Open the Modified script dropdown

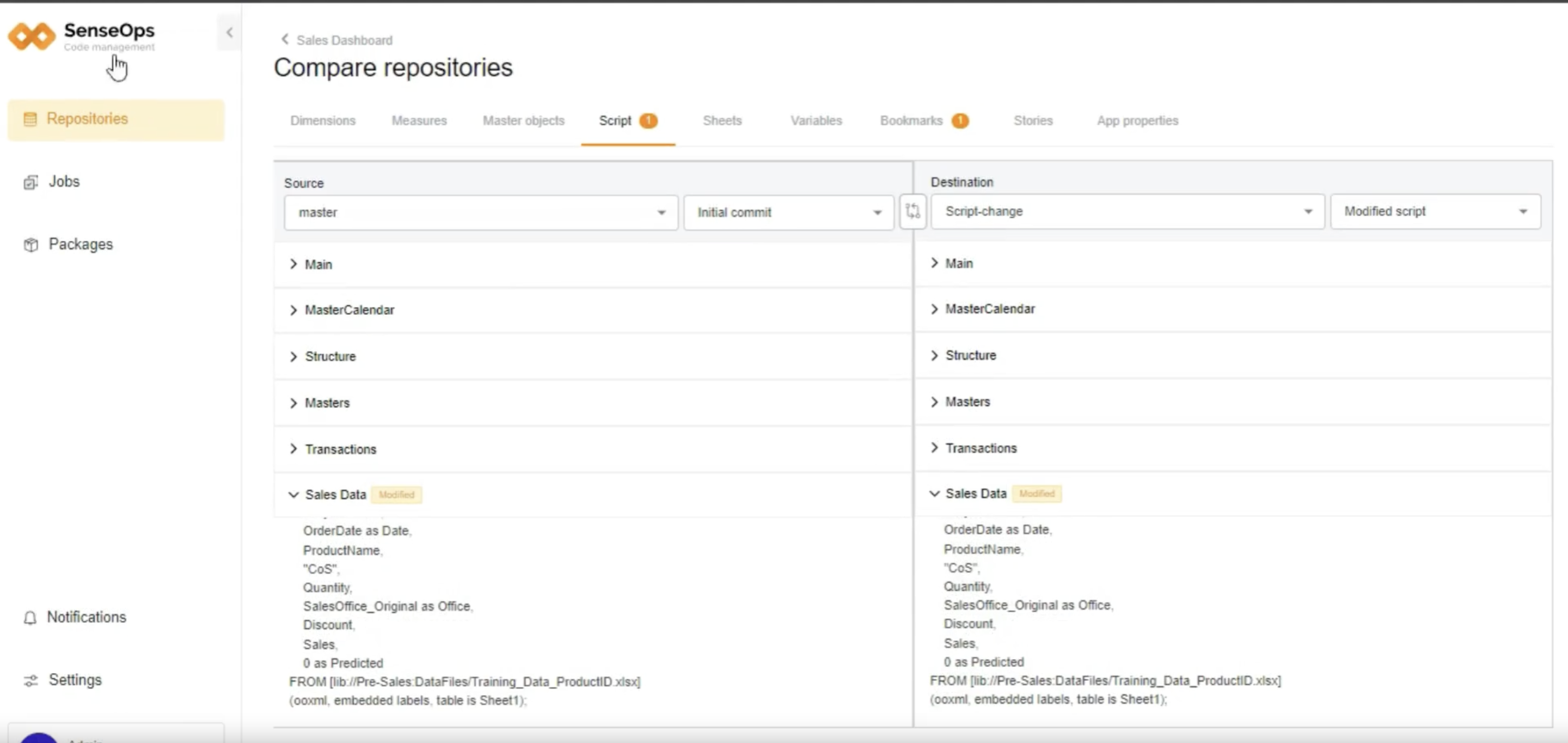(x=1436, y=211)
